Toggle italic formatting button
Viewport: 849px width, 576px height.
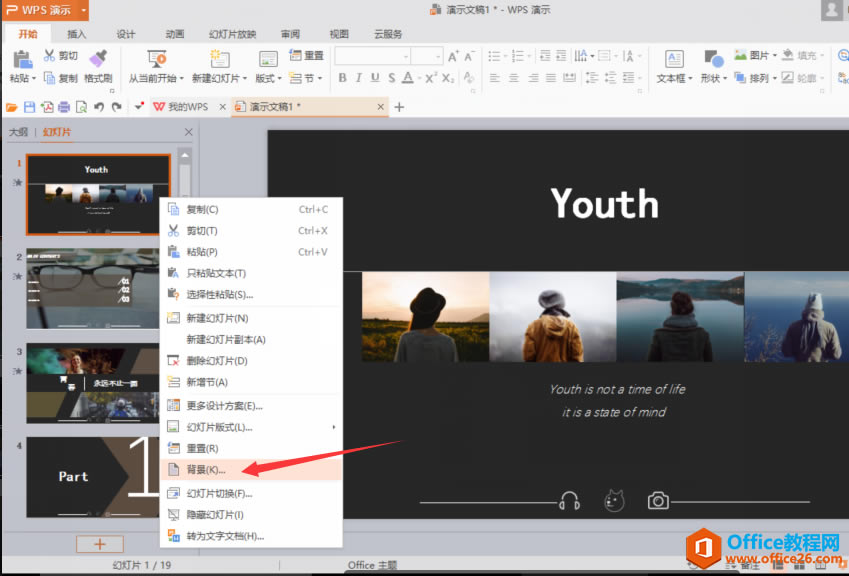pos(358,78)
